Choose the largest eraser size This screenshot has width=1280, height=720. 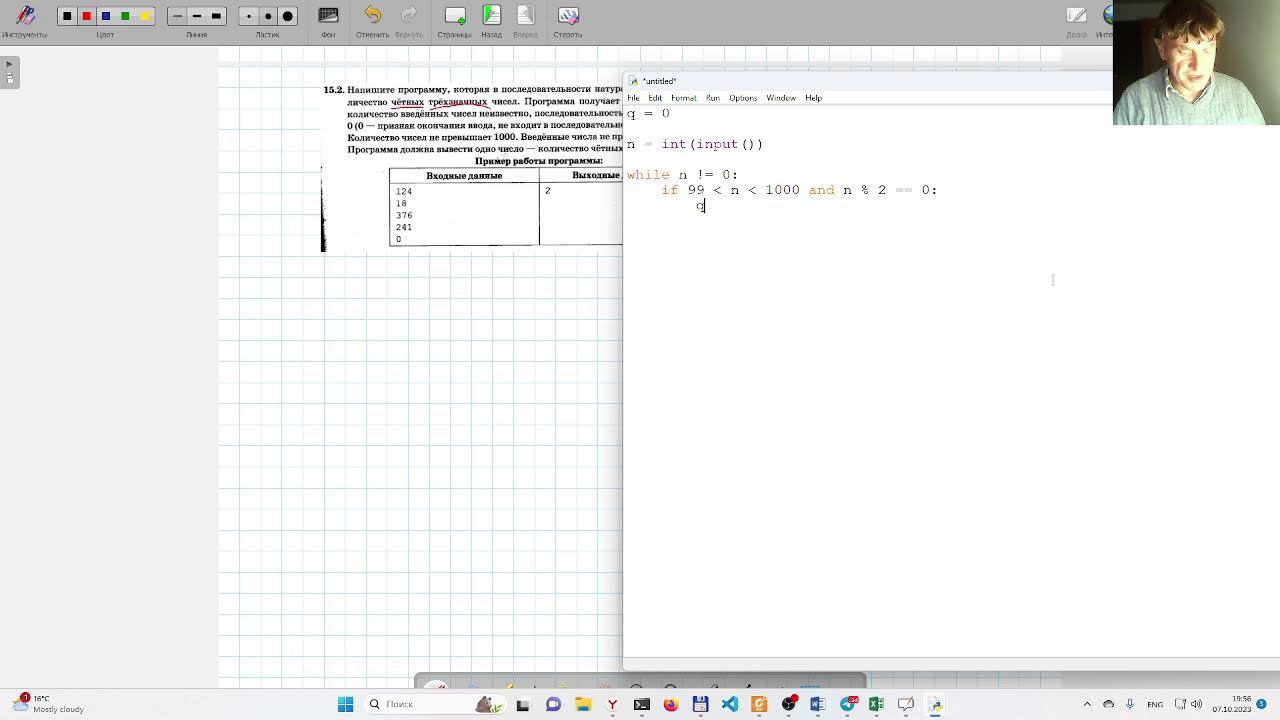[288, 16]
